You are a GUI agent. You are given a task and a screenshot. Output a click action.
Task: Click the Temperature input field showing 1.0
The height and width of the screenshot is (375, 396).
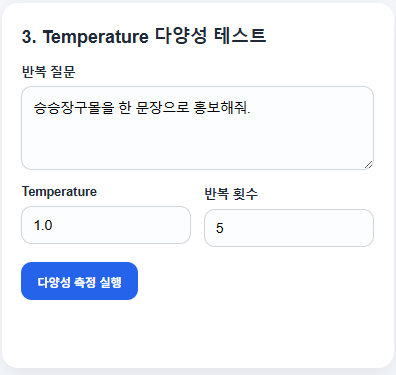coord(106,225)
